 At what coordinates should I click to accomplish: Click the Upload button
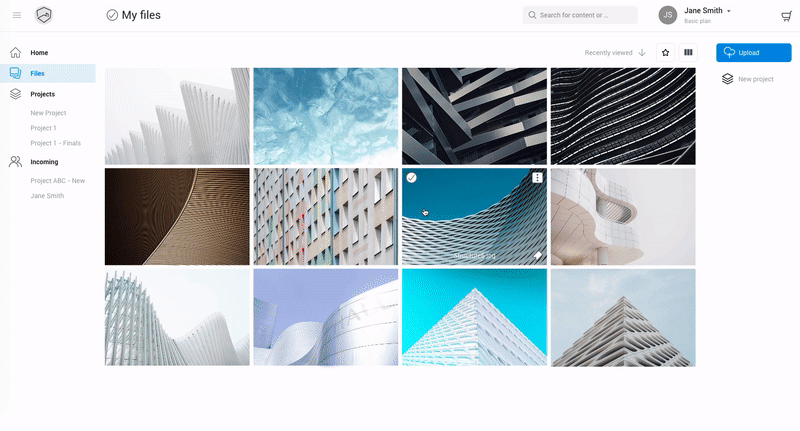tap(754, 53)
